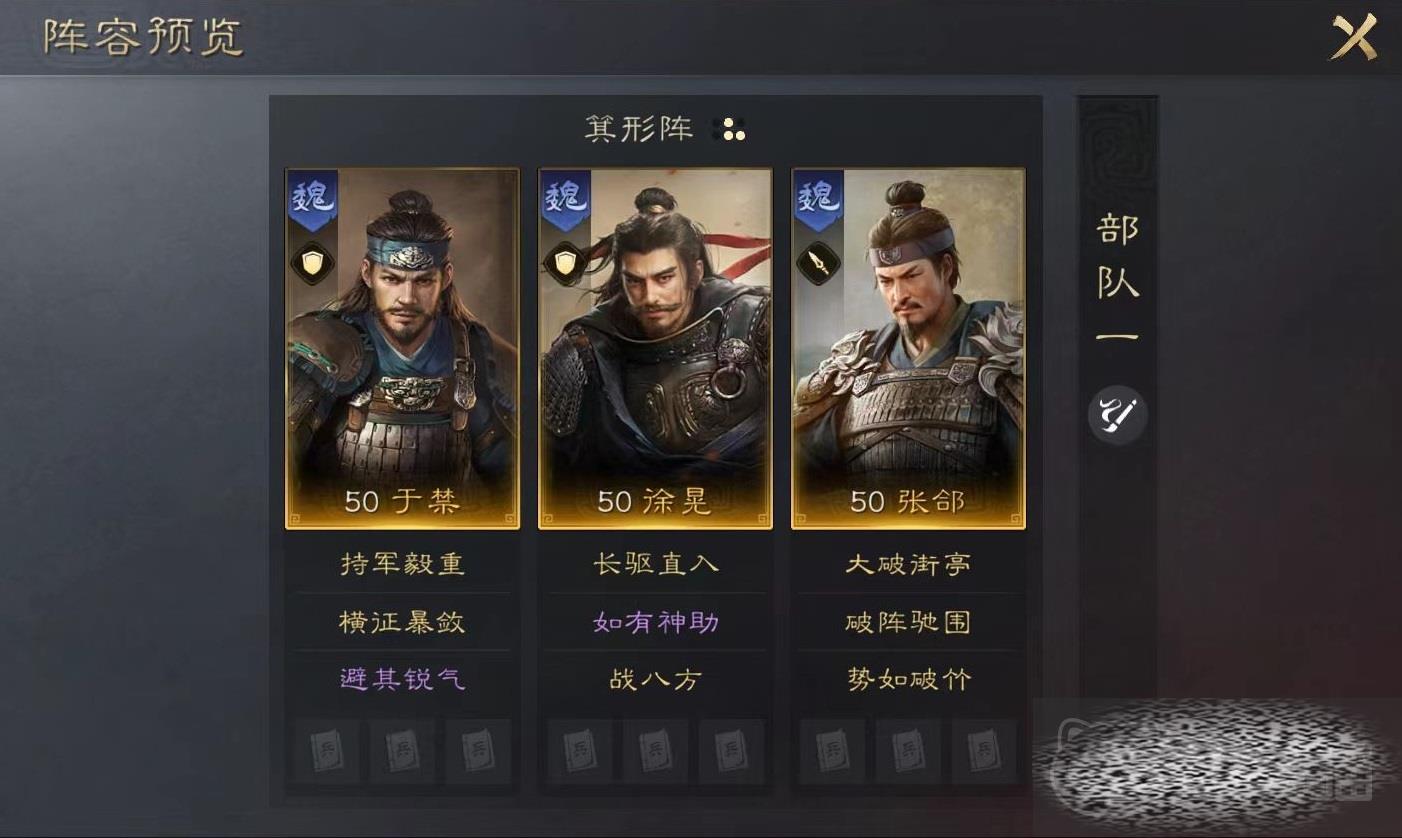
Task: Close the 阵容预览 panel with the crossed-swords icon
Action: [x=1355, y=38]
